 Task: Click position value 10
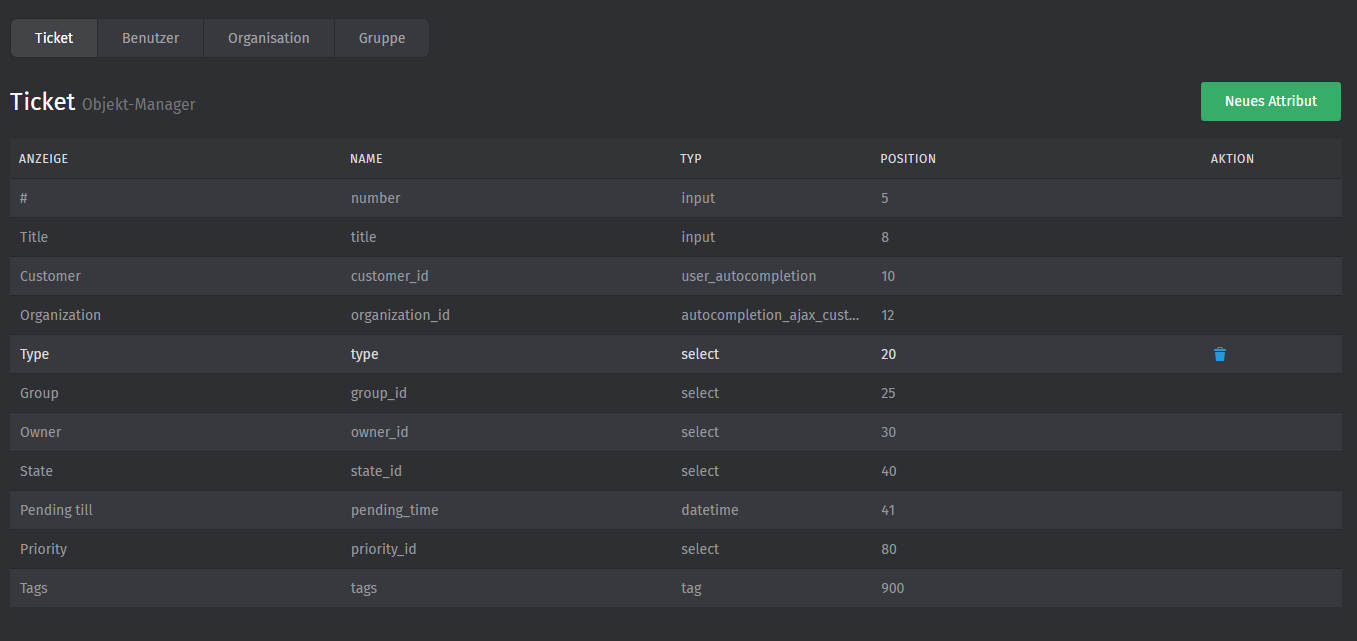pos(889,276)
